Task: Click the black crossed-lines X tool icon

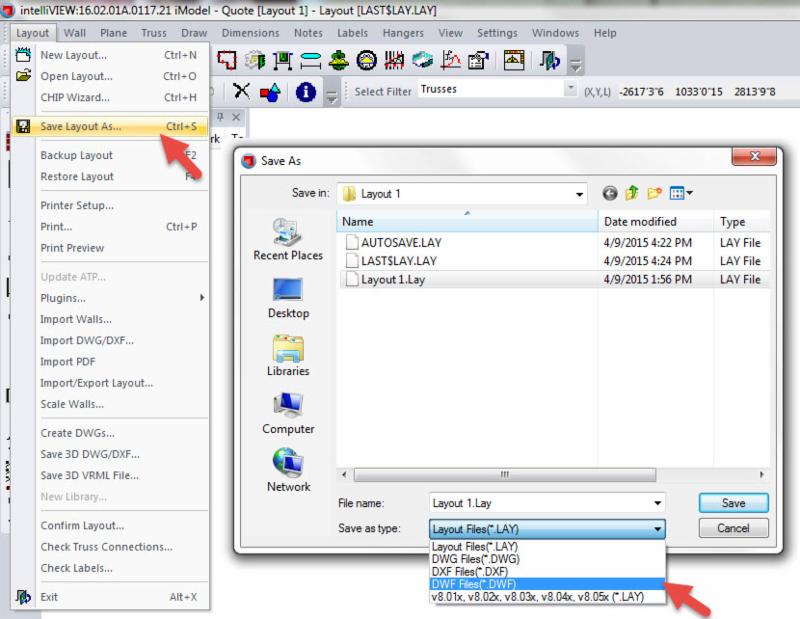Action: [x=241, y=92]
